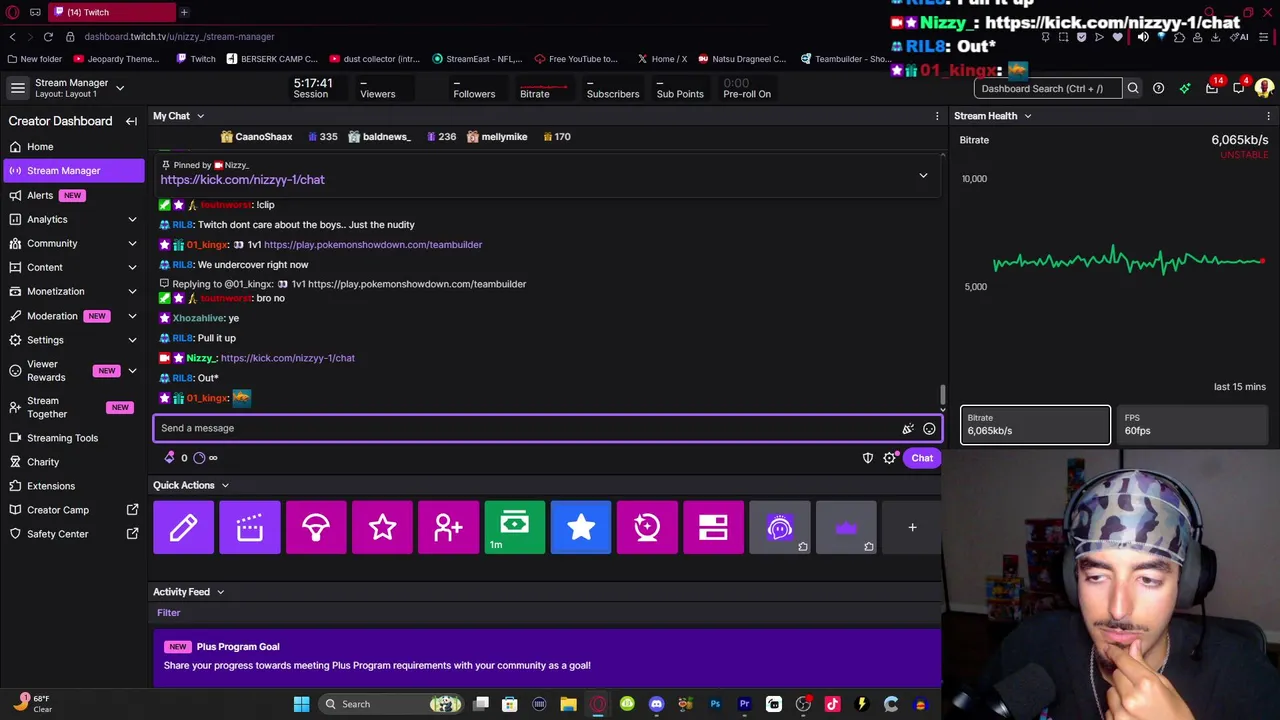The height and width of the screenshot is (720, 1280).
Task: Collapse the Creator Dashboard sidebar arrow
Action: click(x=131, y=121)
